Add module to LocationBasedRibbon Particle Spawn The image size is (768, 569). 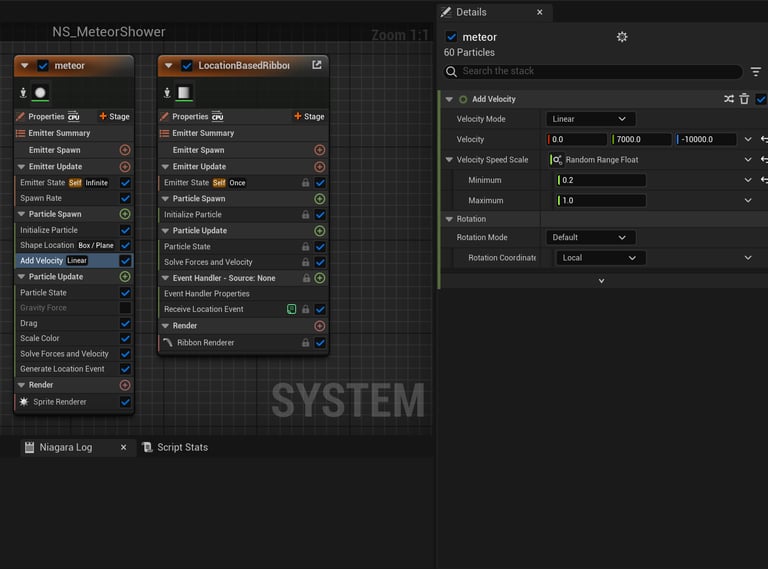[x=319, y=199]
